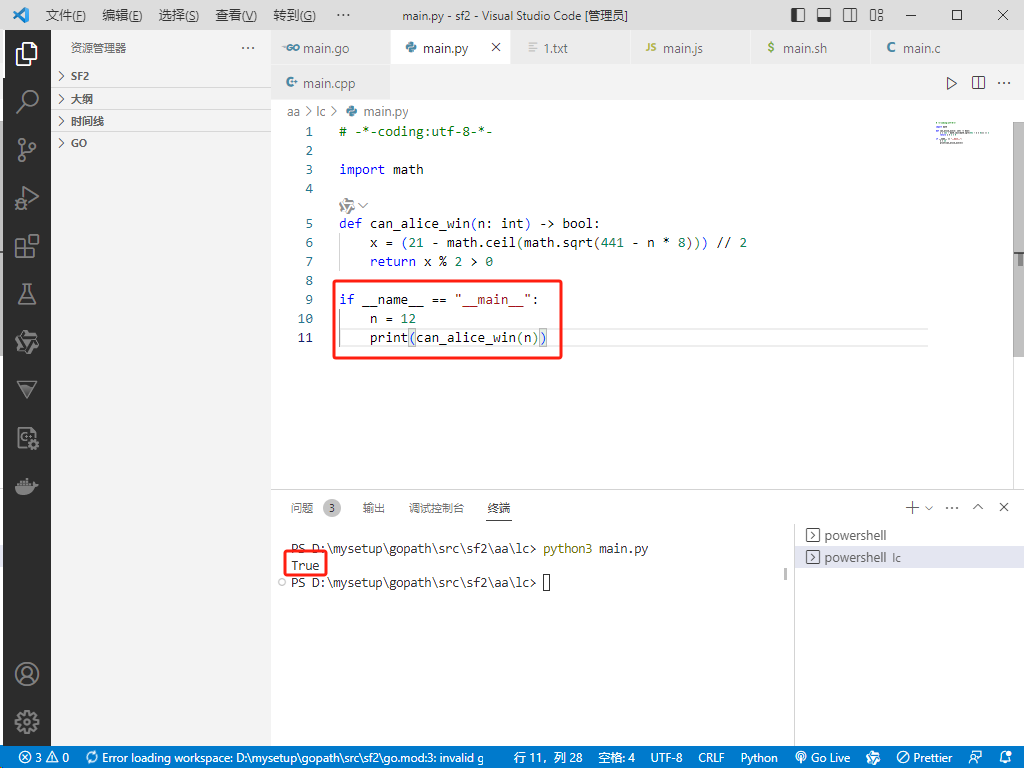This screenshot has height=768, width=1024.
Task: Click the lc breadcrumb segment
Action: [321, 112]
